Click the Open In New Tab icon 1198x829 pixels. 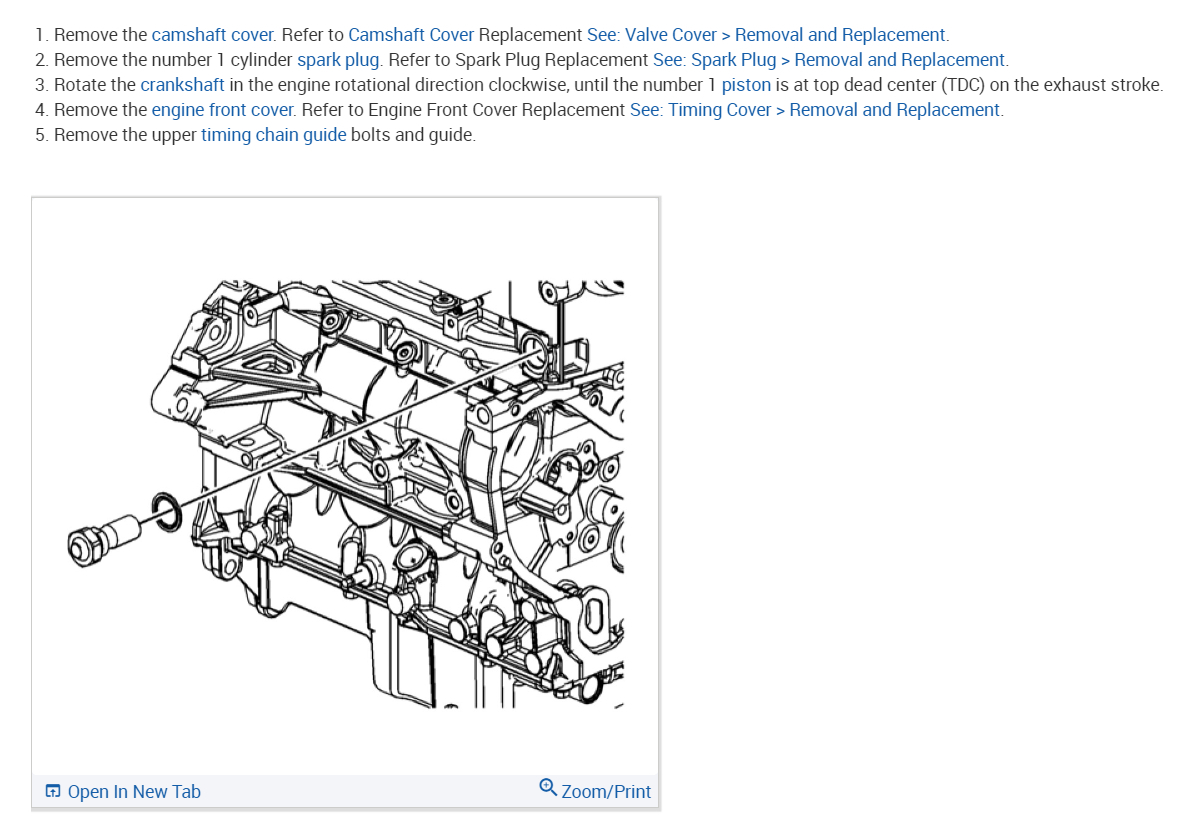tap(53, 791)
